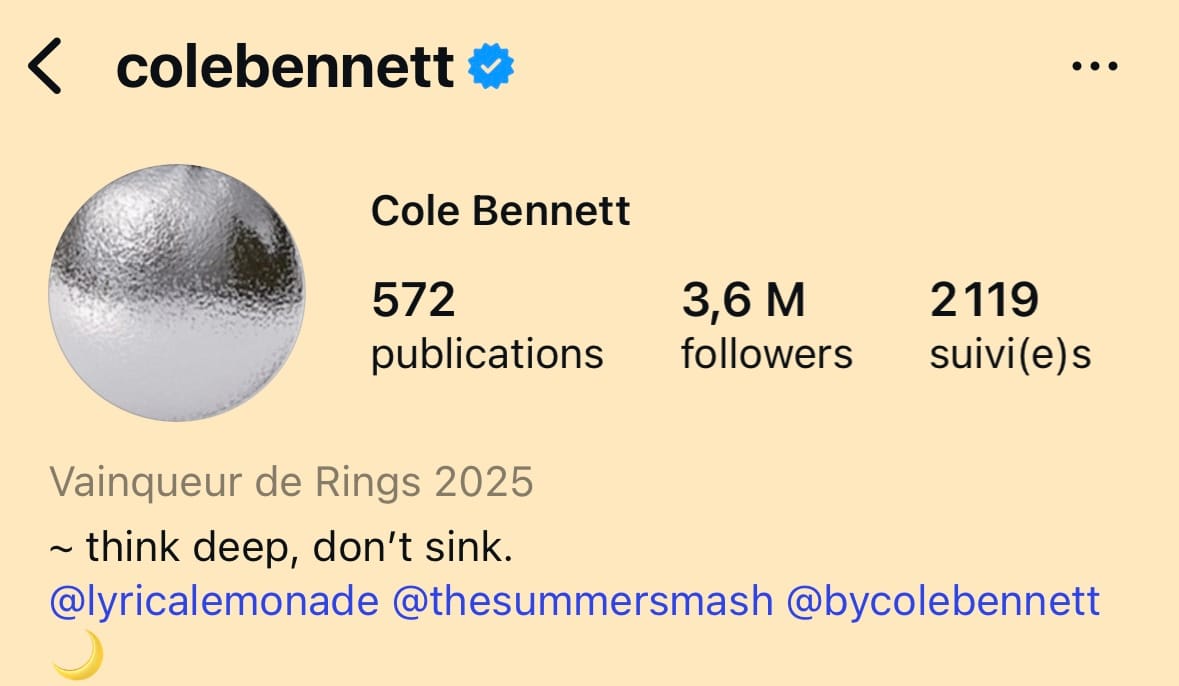Image resolution: width=1179 pixels, height=686 pixels.
Task: Click the suivi(e)s label under 2119
Action: pos(1010,352)
